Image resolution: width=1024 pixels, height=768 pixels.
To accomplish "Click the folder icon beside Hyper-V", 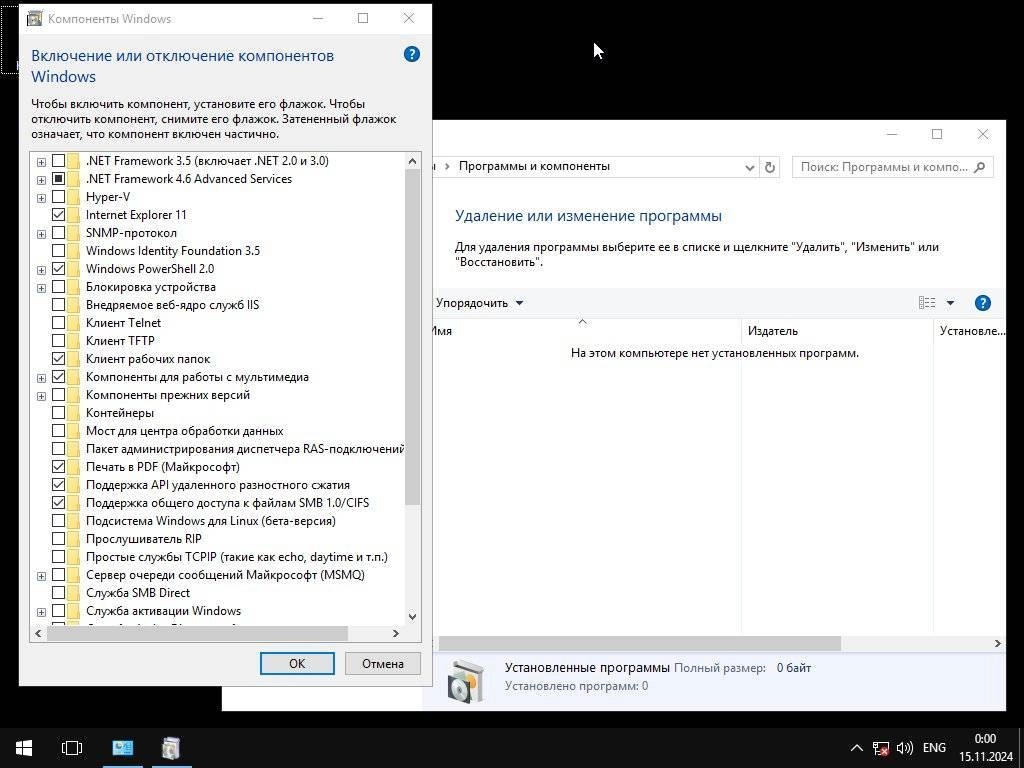I will [73, 197].
